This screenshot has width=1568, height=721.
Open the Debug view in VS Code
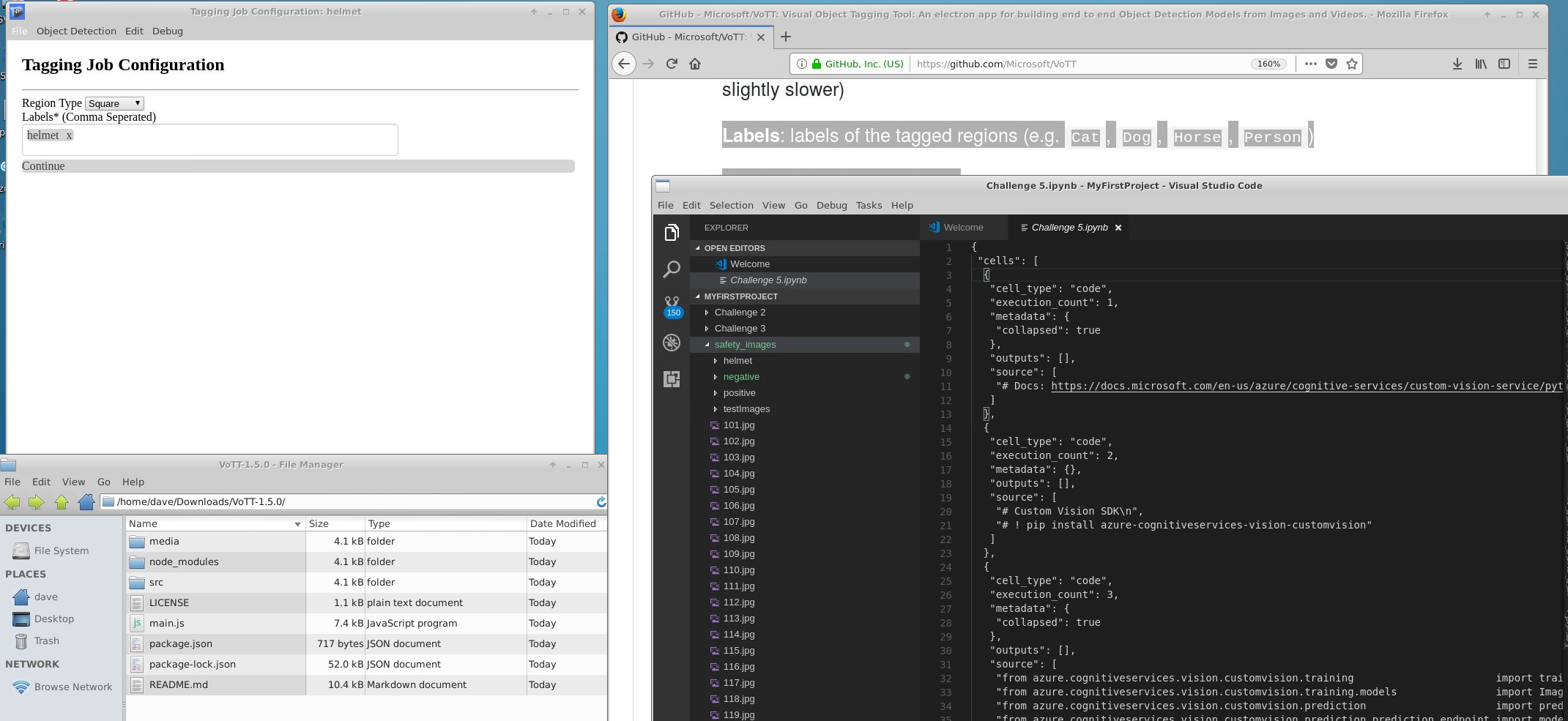(x=672, y=343)
